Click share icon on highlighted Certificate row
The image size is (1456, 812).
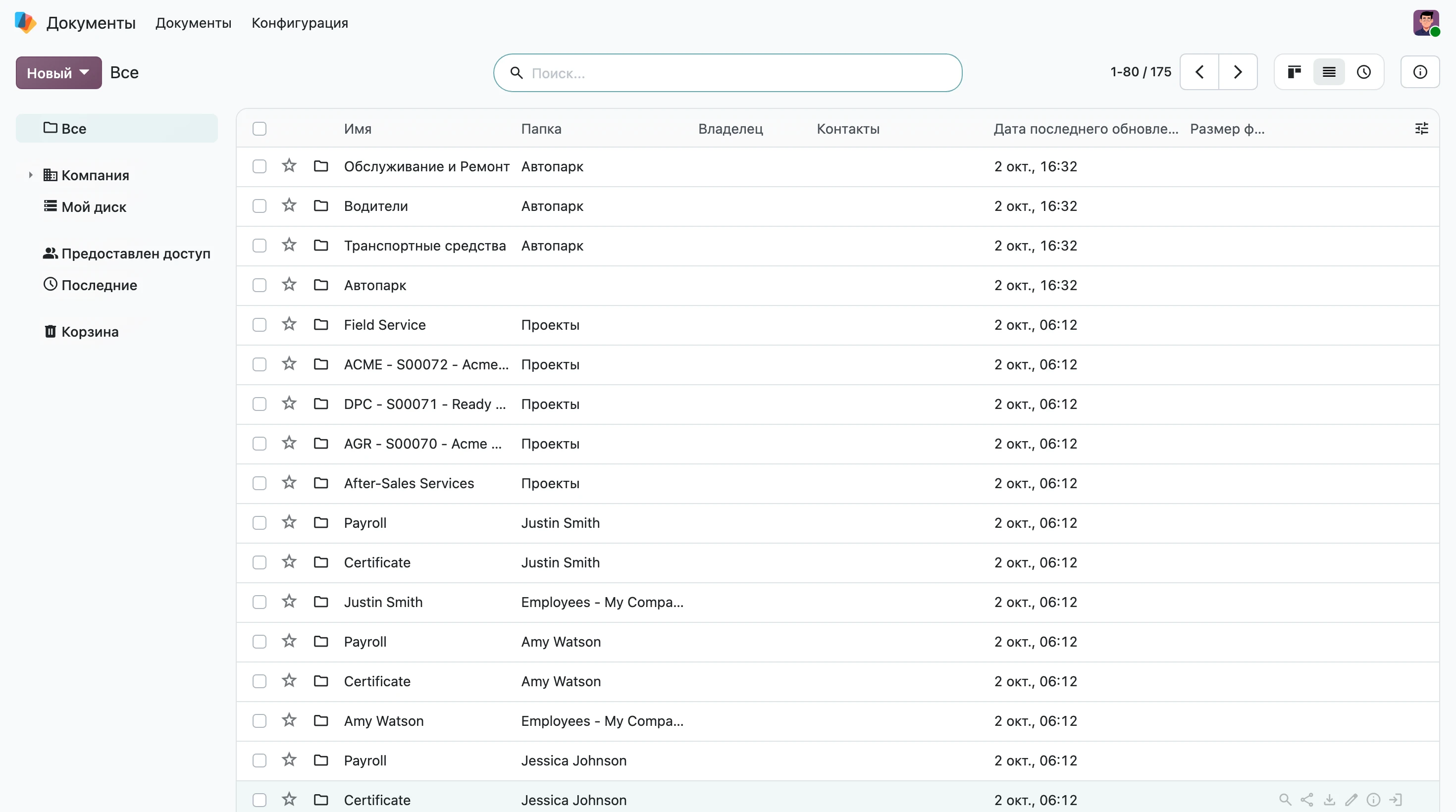[1307, 800]
